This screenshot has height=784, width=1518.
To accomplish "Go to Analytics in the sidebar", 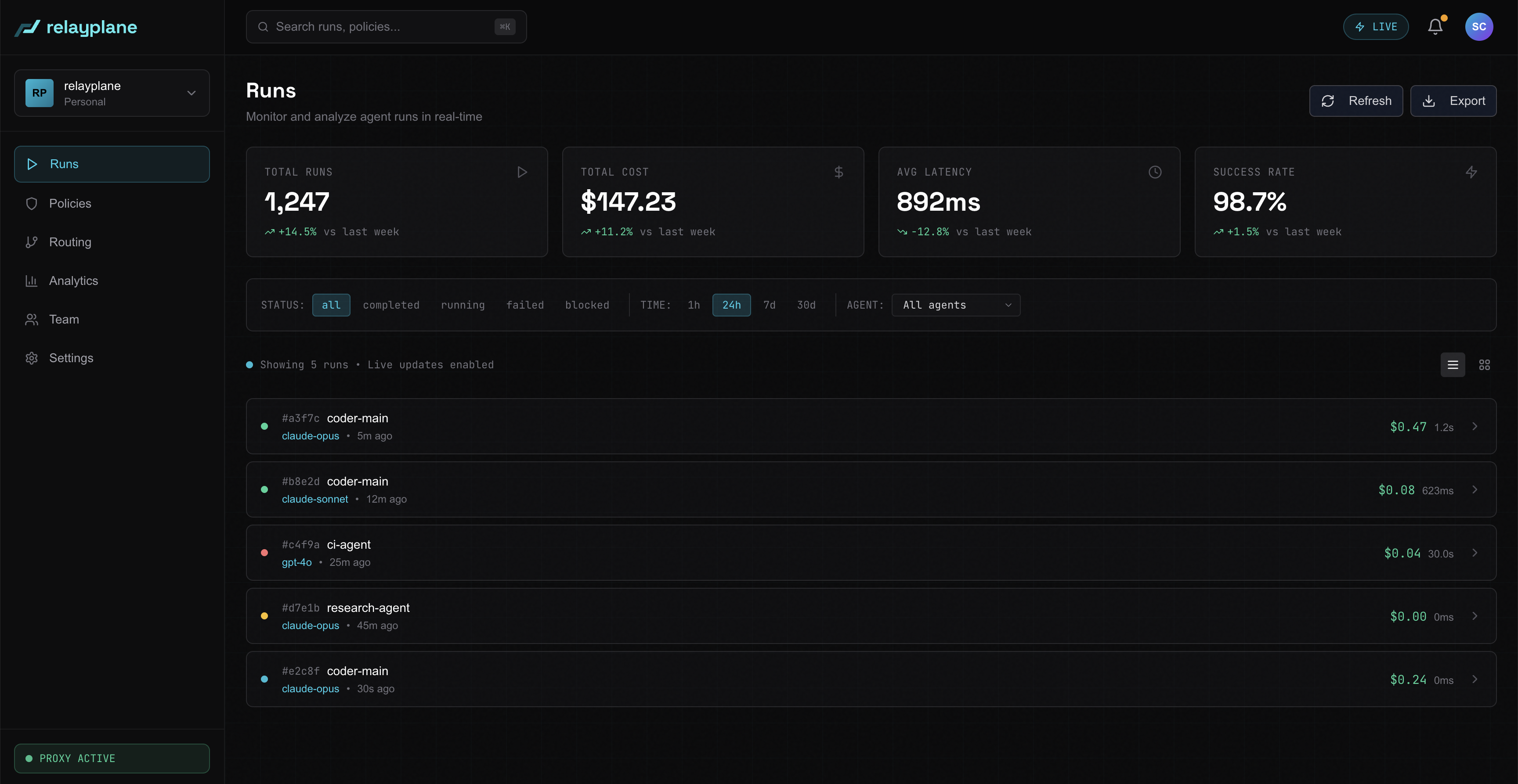I will 73,281.
